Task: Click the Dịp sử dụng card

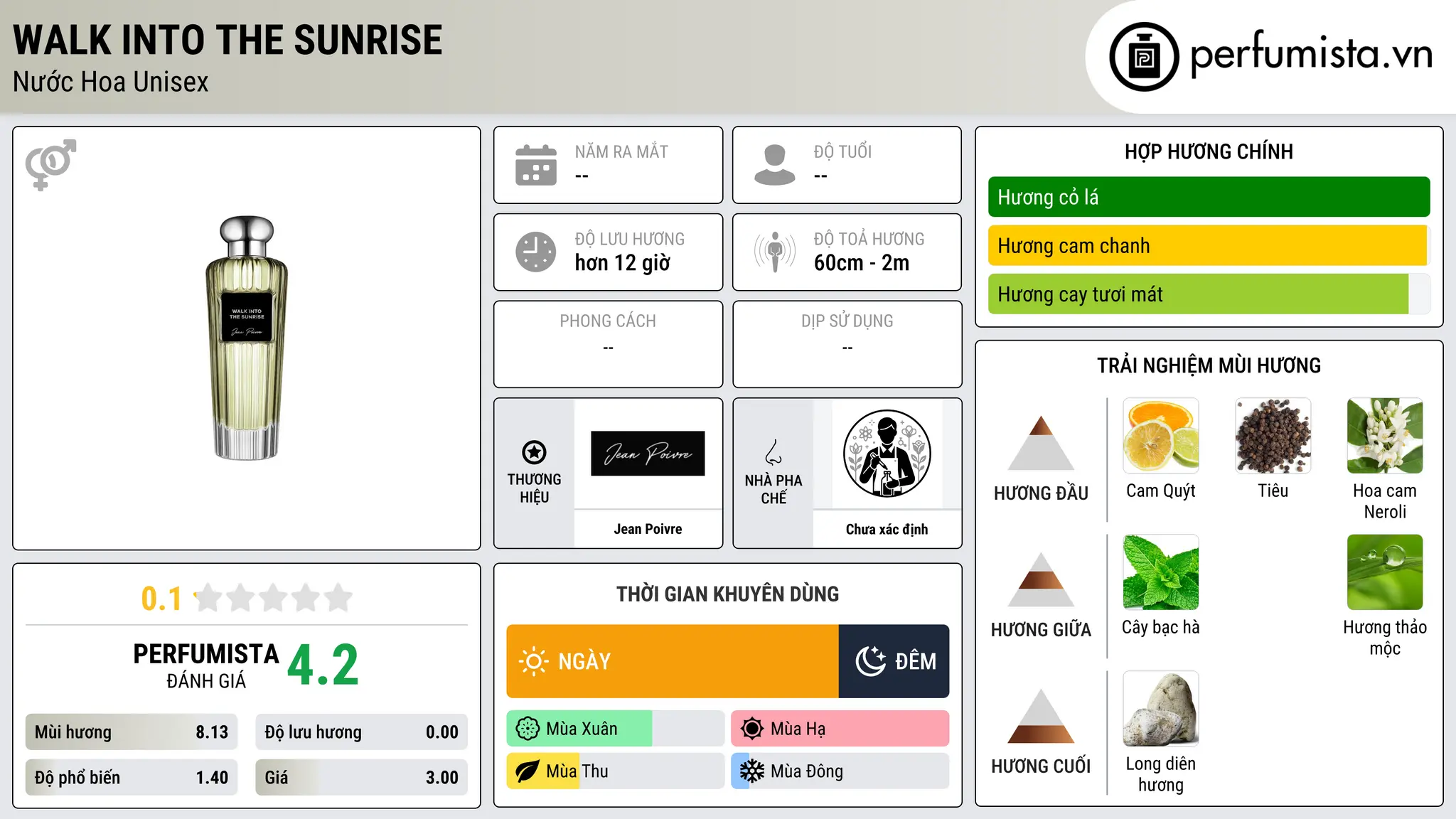Action: click(x=847, y=344)
